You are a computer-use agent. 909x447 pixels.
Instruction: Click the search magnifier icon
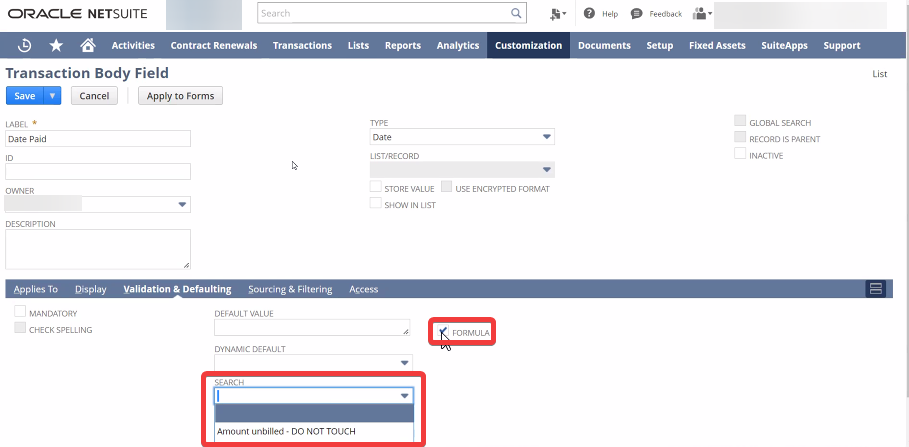tap(516, 13)
